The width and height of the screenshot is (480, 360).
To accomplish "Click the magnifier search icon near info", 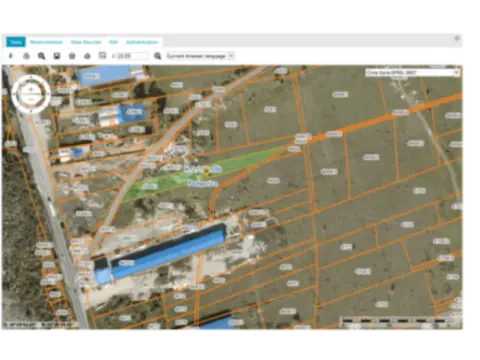I will pos(41,56).
